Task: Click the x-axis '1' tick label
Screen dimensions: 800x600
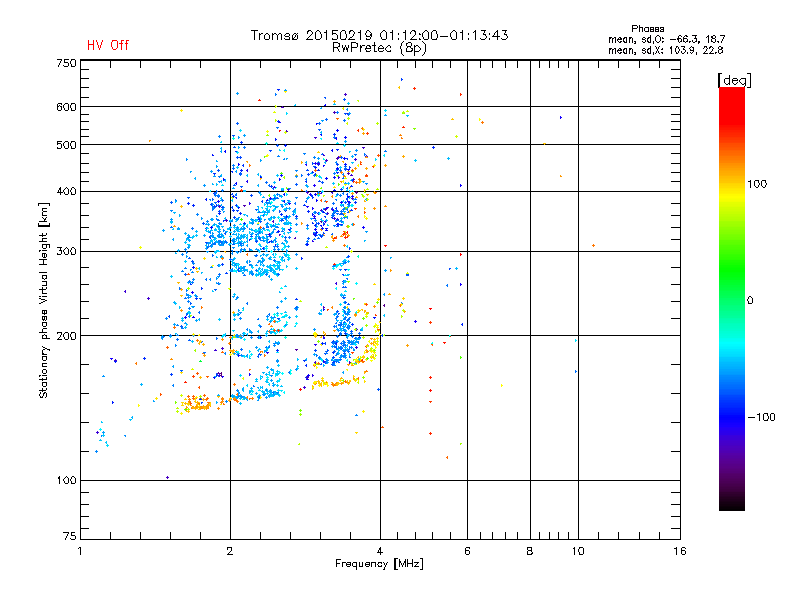Action: [x=80, y=551]
